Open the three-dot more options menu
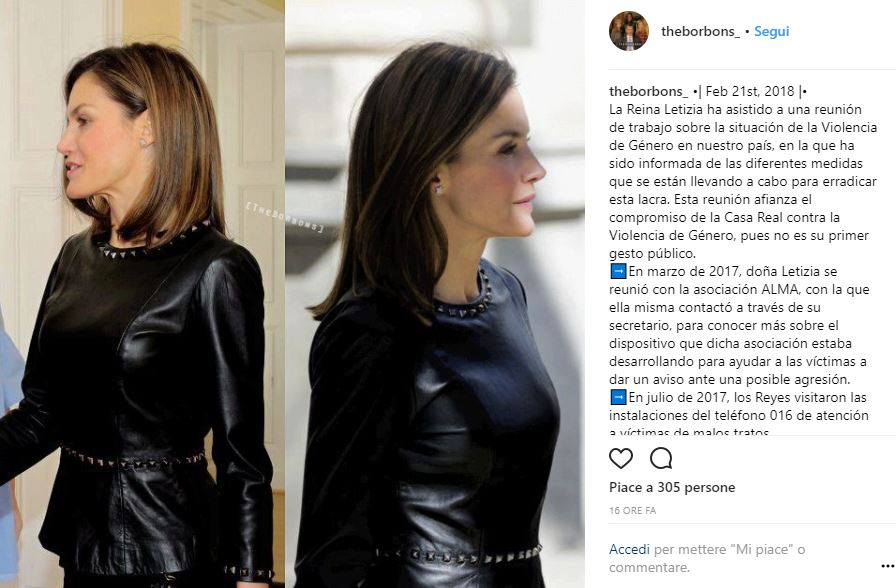 pos(887,566)
